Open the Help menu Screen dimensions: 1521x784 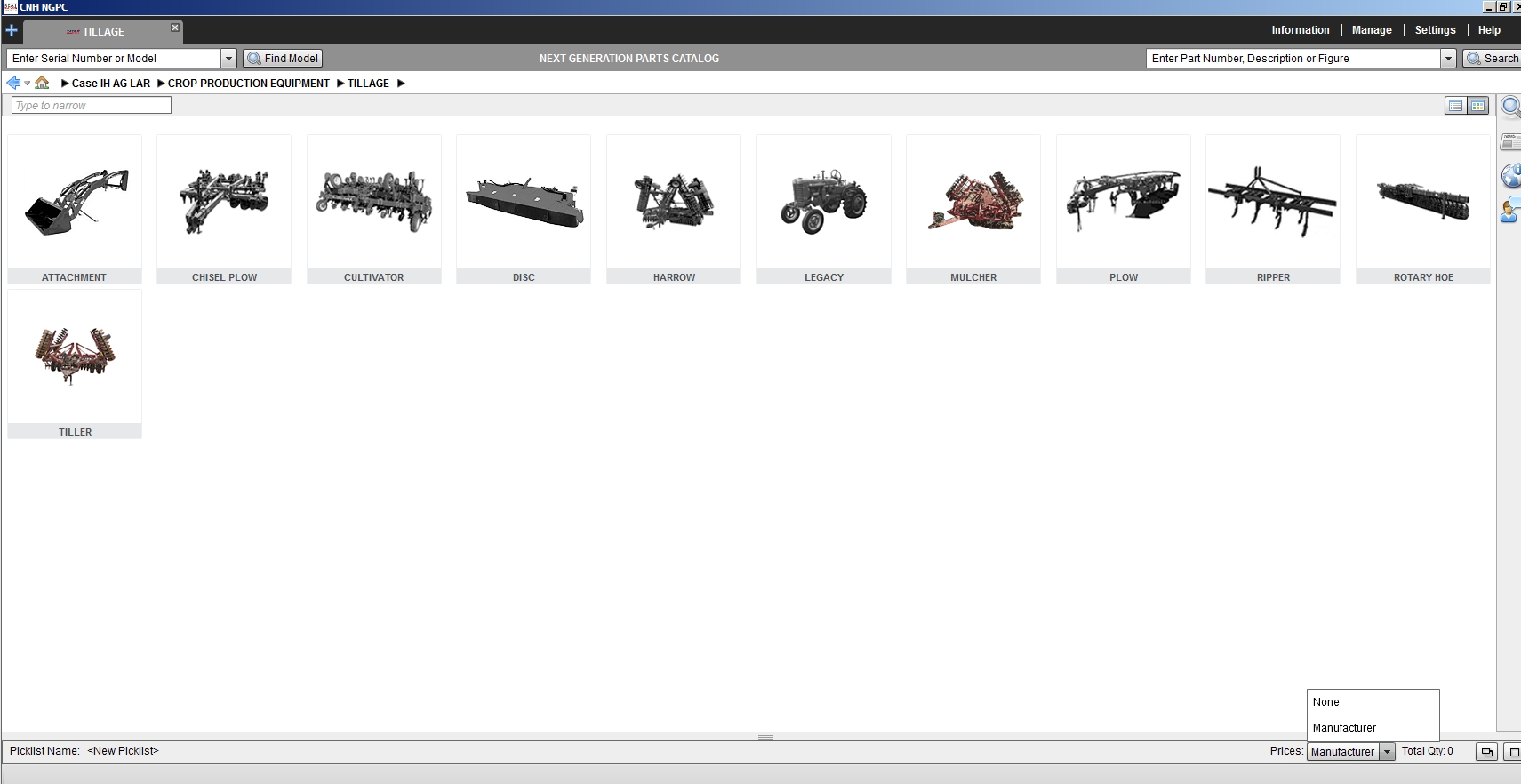[x=1489, y=30]
